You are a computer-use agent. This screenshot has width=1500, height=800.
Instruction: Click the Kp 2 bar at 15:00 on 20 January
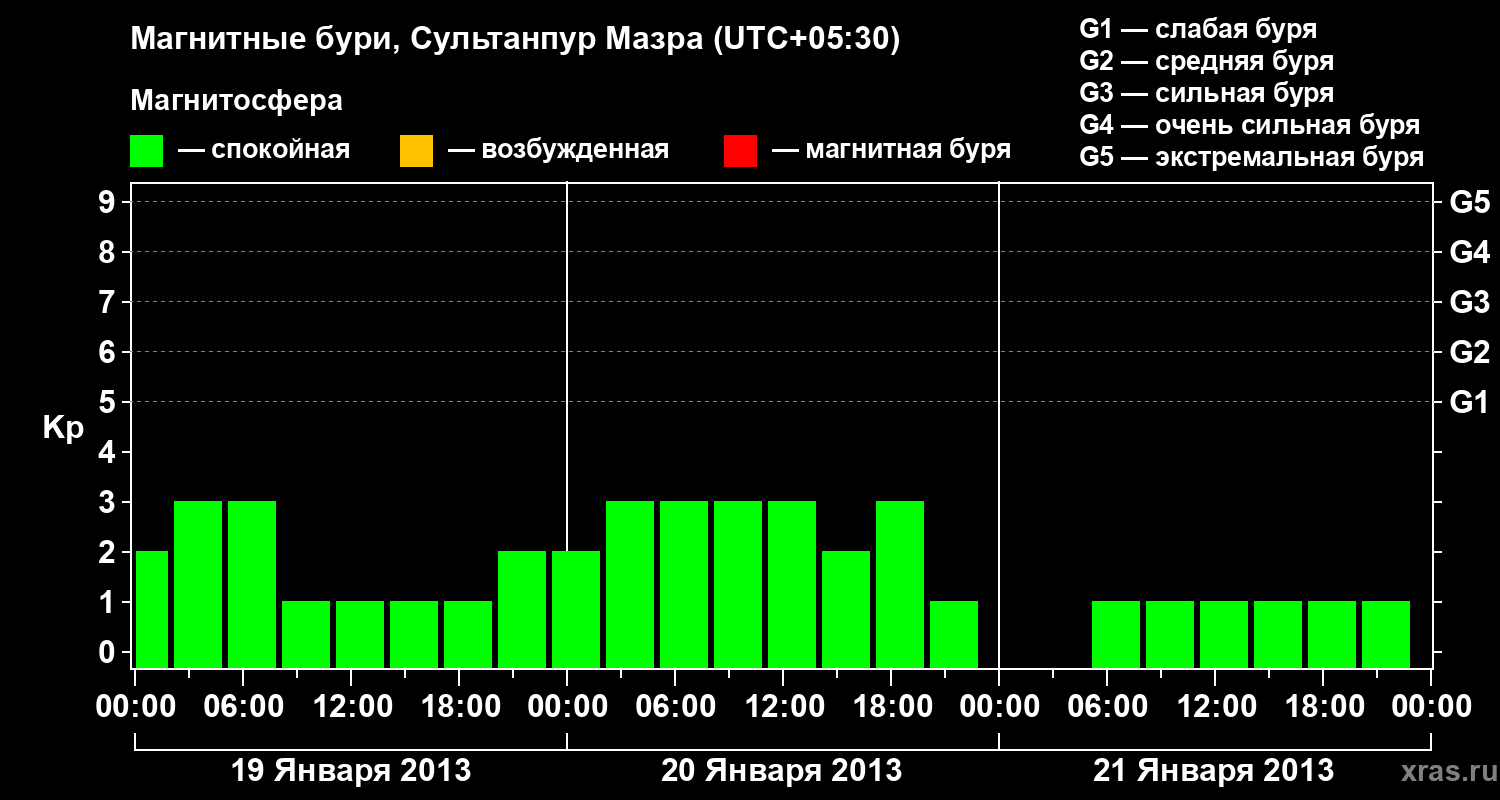pos(846,609)
